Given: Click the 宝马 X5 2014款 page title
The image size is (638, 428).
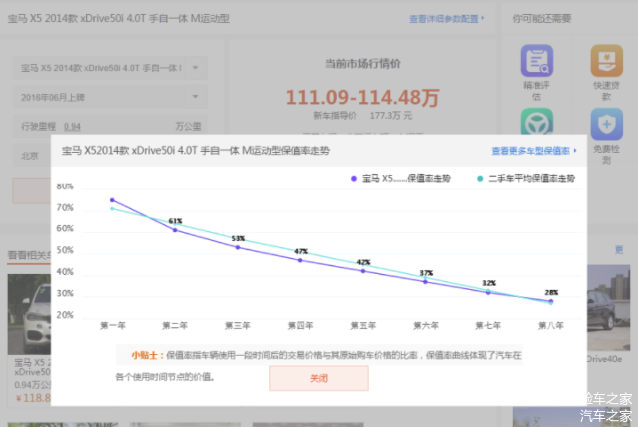Looking at the screenshot, I should 118,19.
